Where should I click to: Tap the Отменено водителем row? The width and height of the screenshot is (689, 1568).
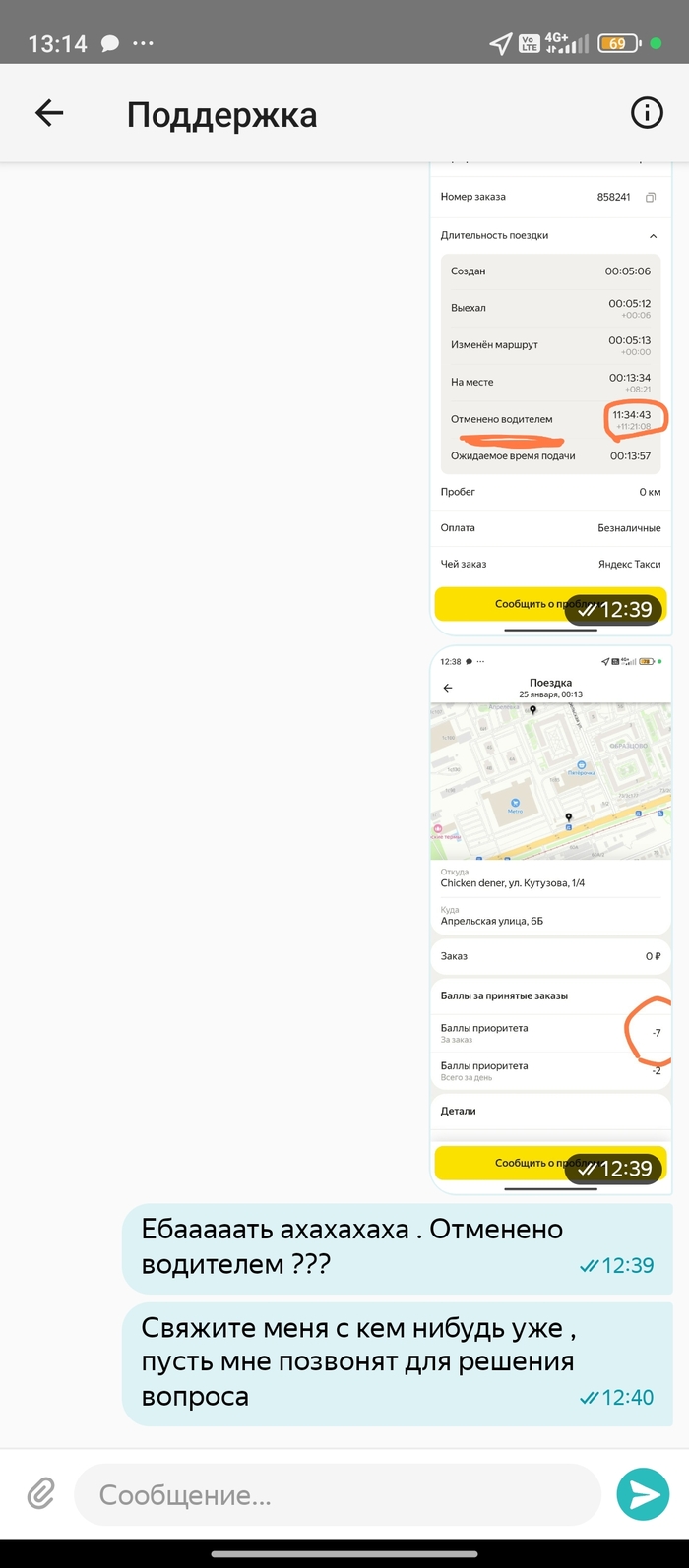point(550,419)
